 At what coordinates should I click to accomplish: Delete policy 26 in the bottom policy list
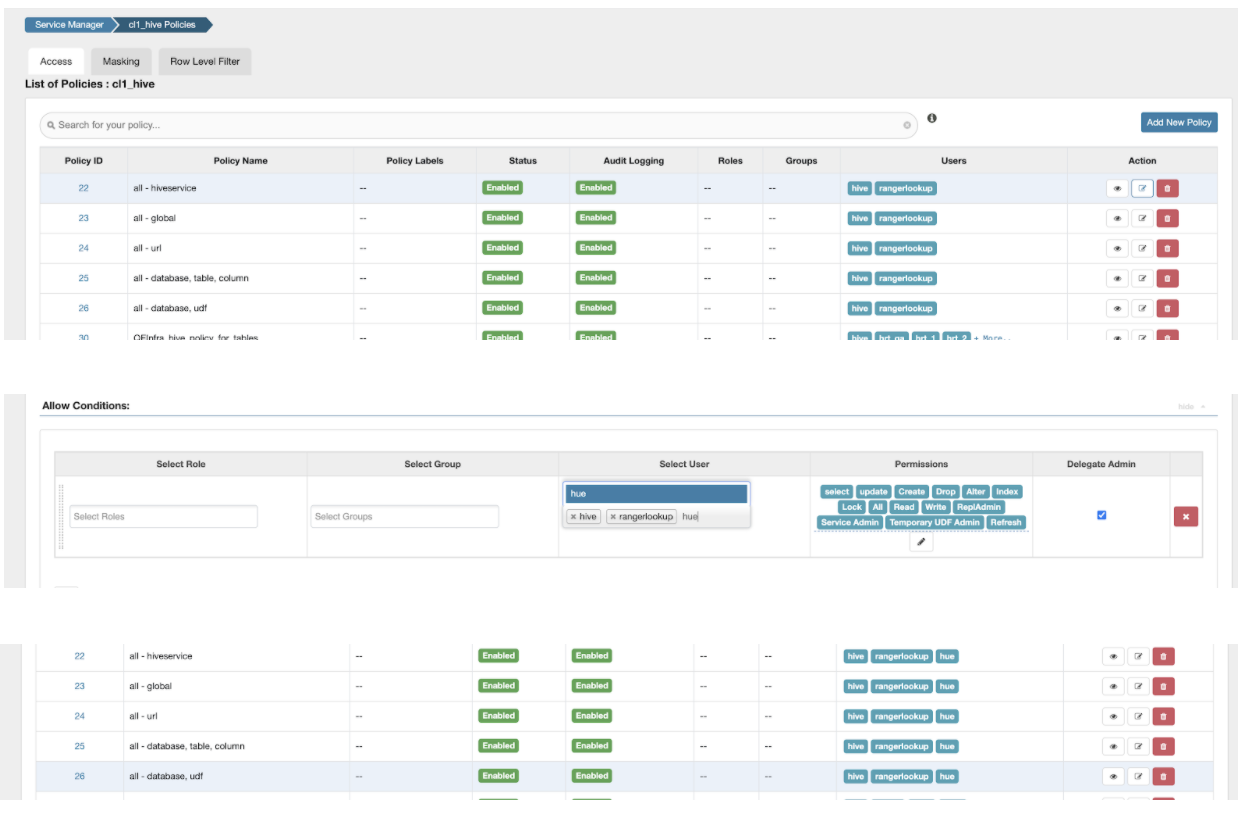coord(1163,776)
